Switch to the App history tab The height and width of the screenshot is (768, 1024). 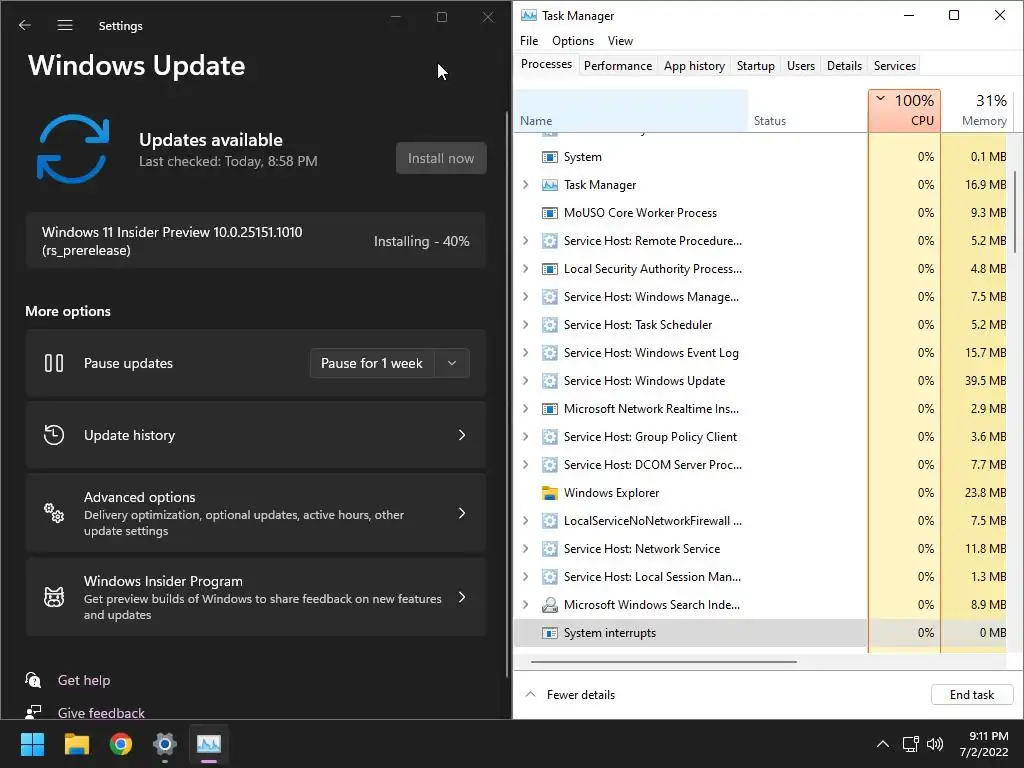pyautogui.click(x=694, y=65)
